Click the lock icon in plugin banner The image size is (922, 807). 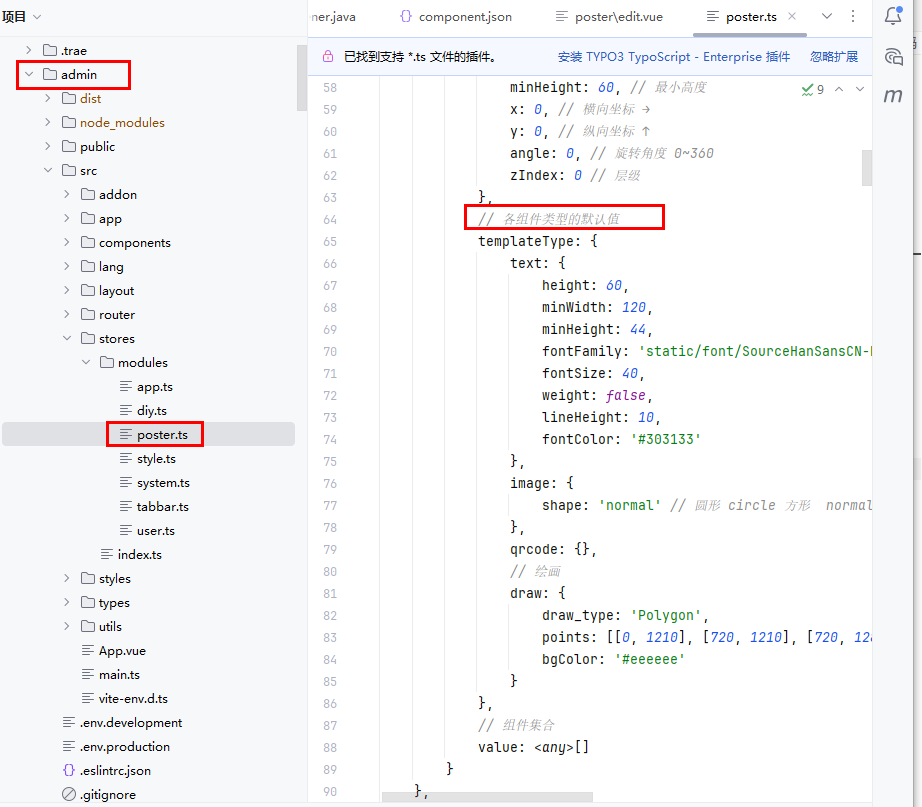pyautogui.click(x=328, y=57)
